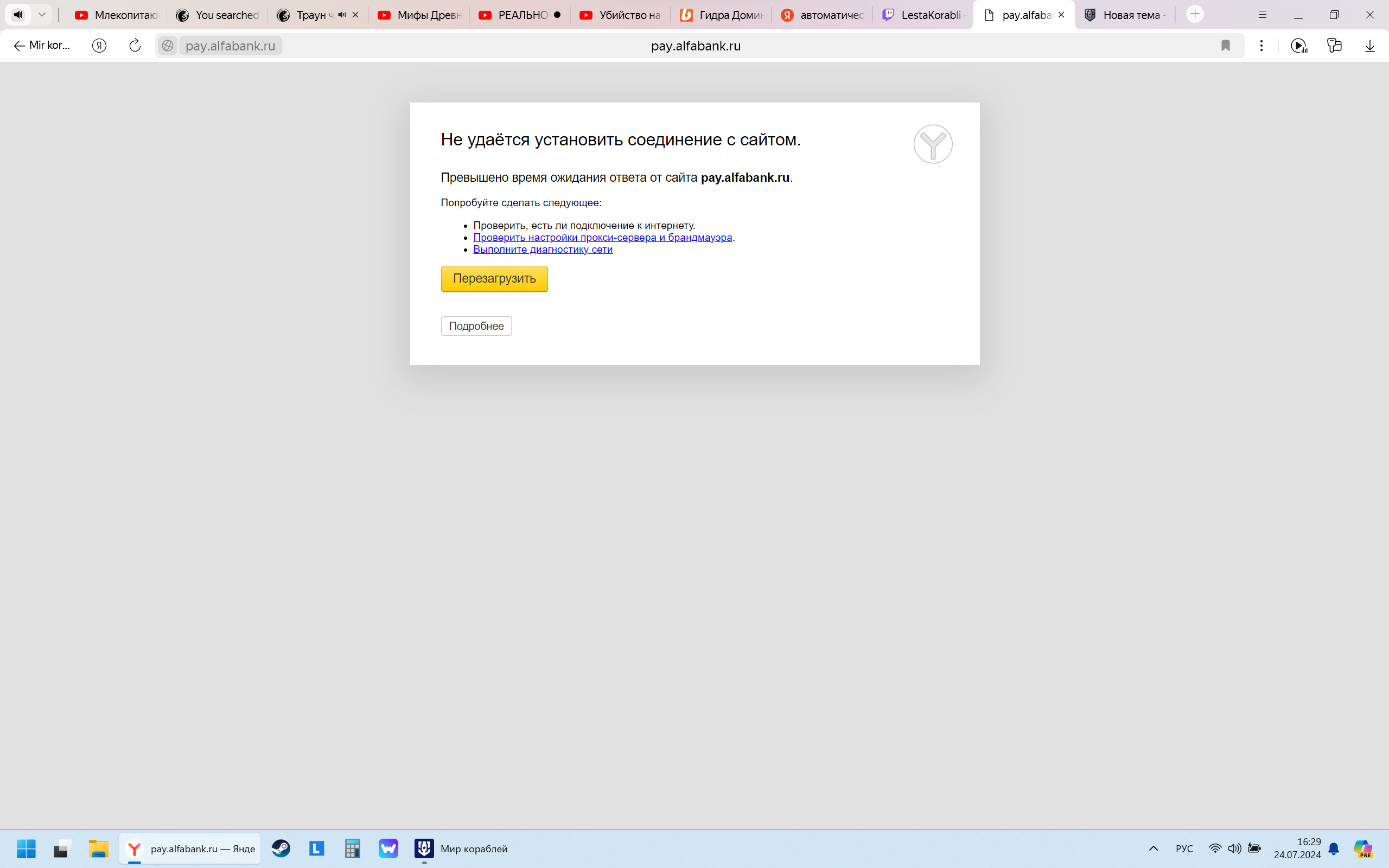
Task: Bookmark this page with the bookmark icon
Action: [1226, 46]
